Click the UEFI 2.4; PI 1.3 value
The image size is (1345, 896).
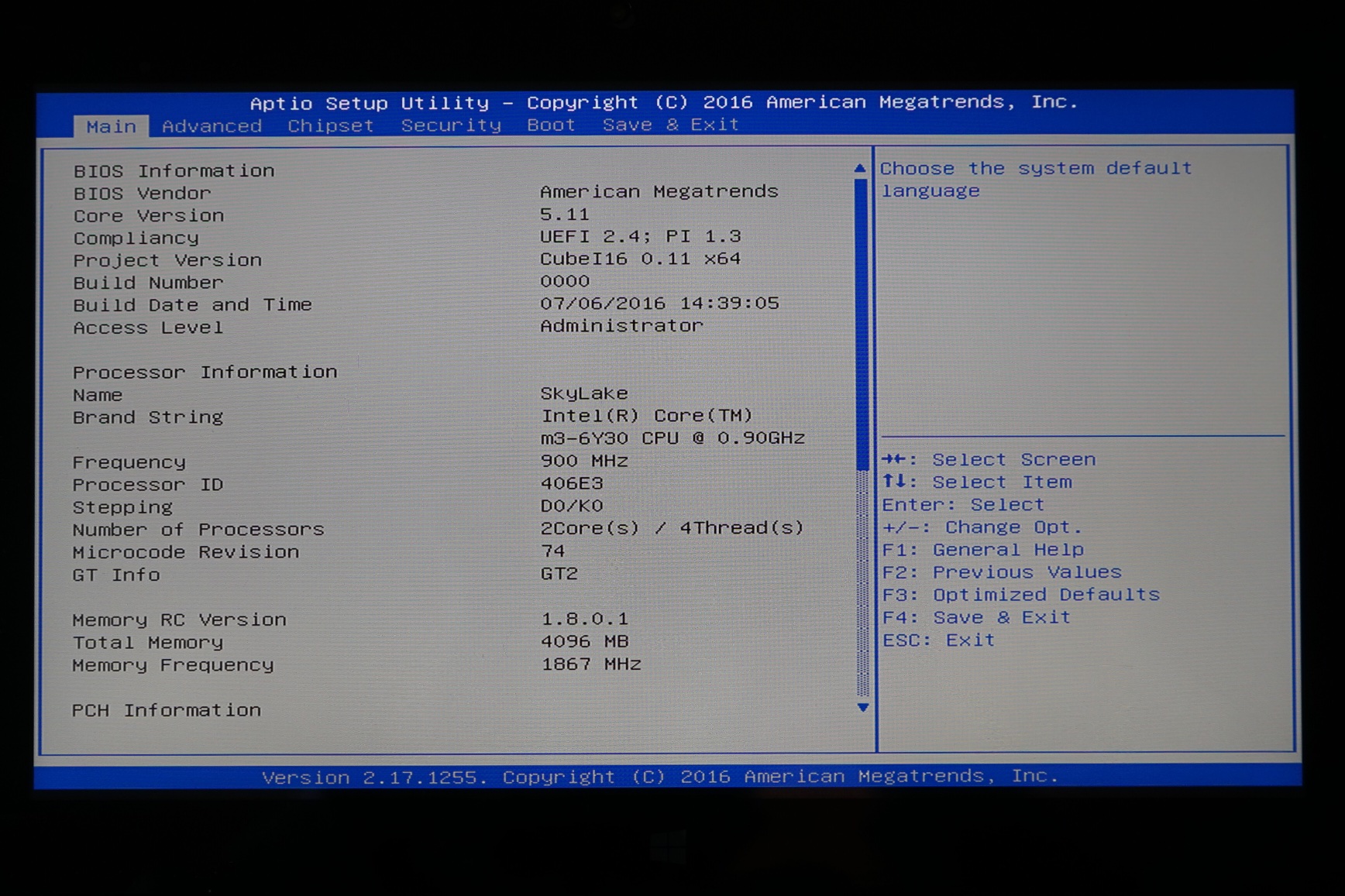click(x=640, y=236)
